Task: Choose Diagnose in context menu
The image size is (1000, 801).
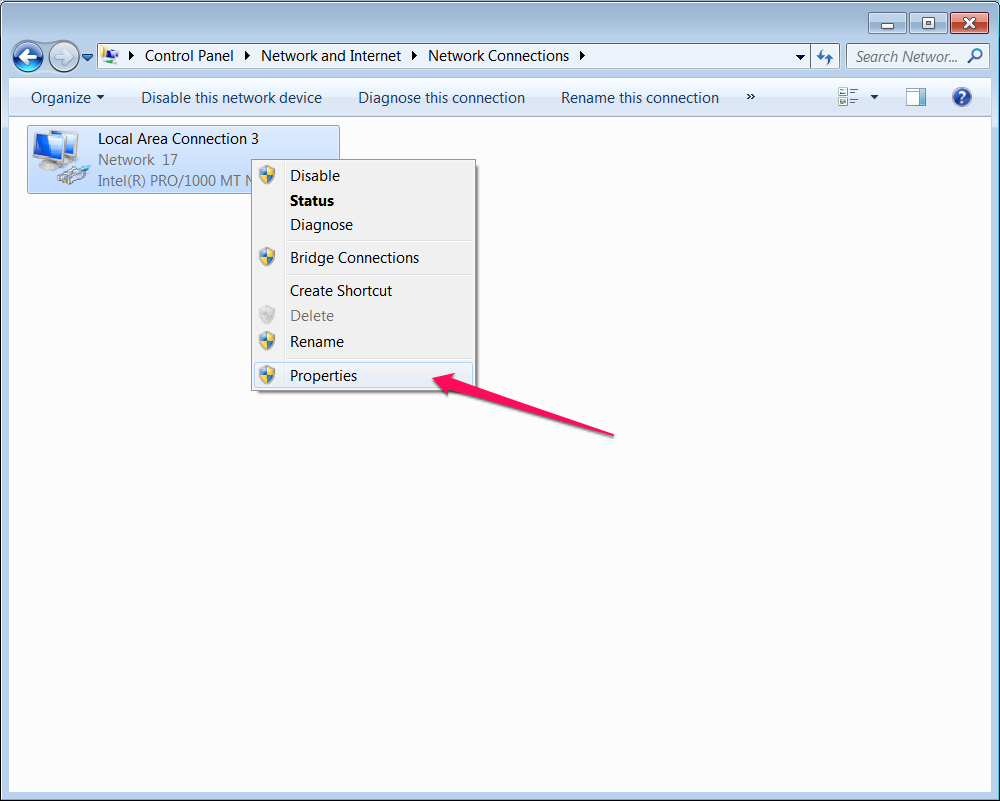Action: [364, 224]
